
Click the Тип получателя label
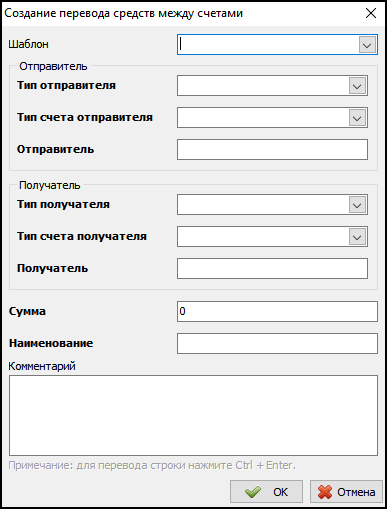point(63,204)
